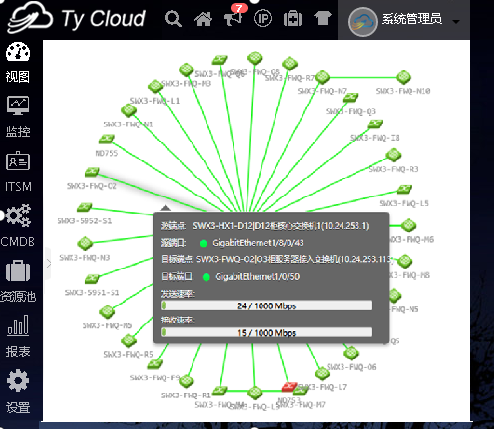Click the 24 / 1000 Mbps send rate bar

point(266,305)
